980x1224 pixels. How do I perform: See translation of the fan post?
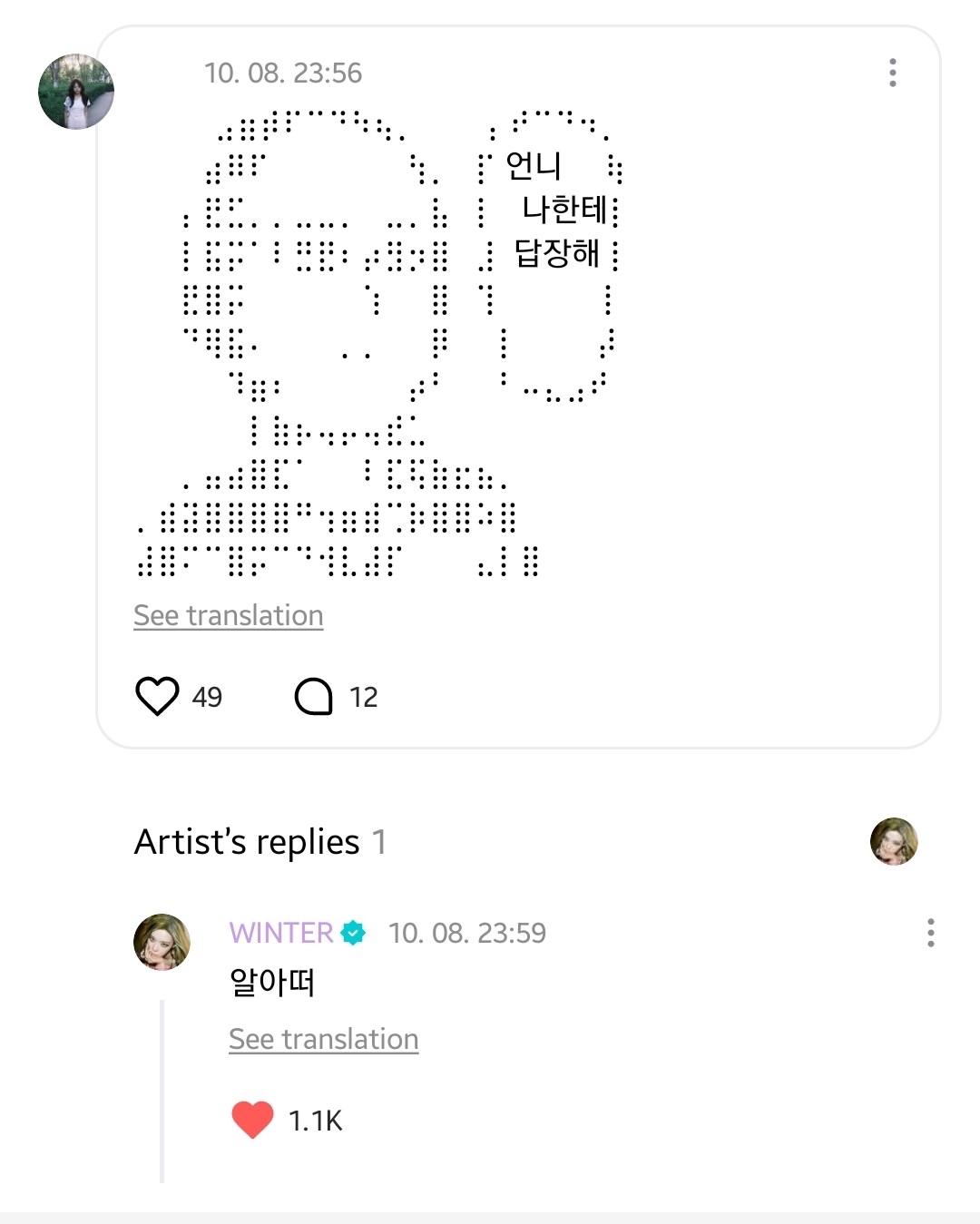coord(229,615)
